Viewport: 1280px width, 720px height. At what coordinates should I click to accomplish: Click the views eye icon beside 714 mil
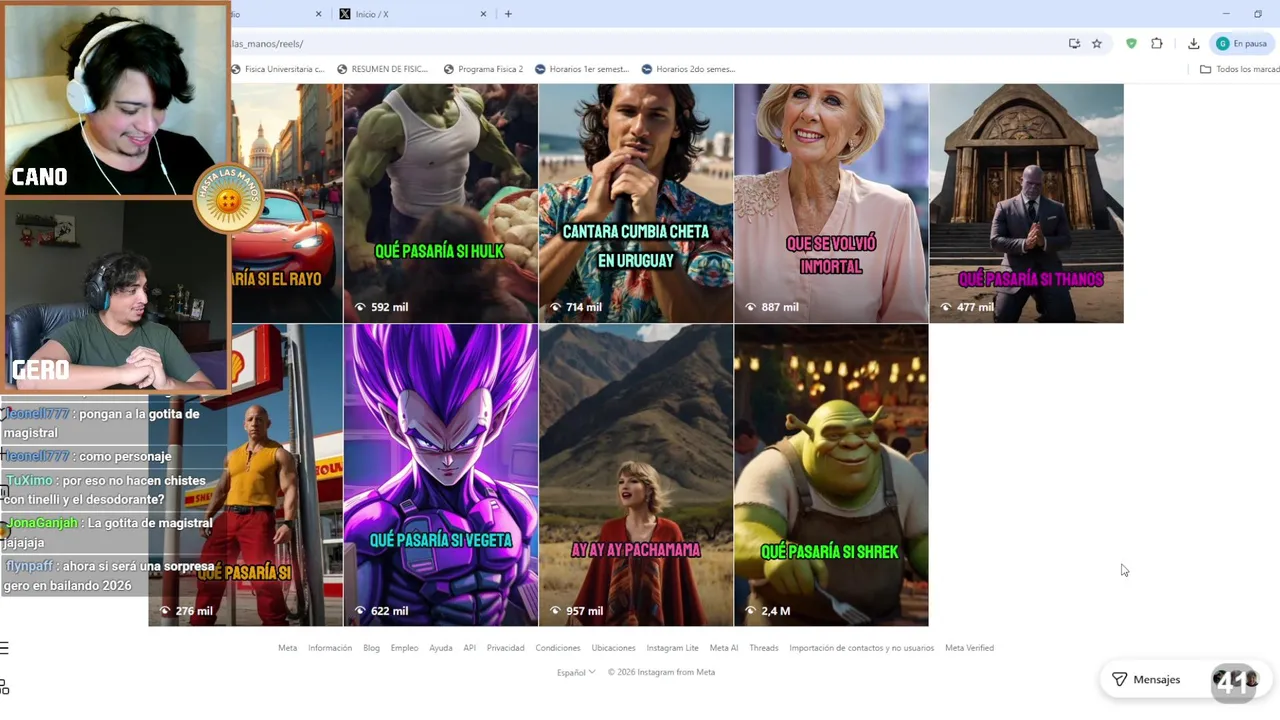(556, 307)
